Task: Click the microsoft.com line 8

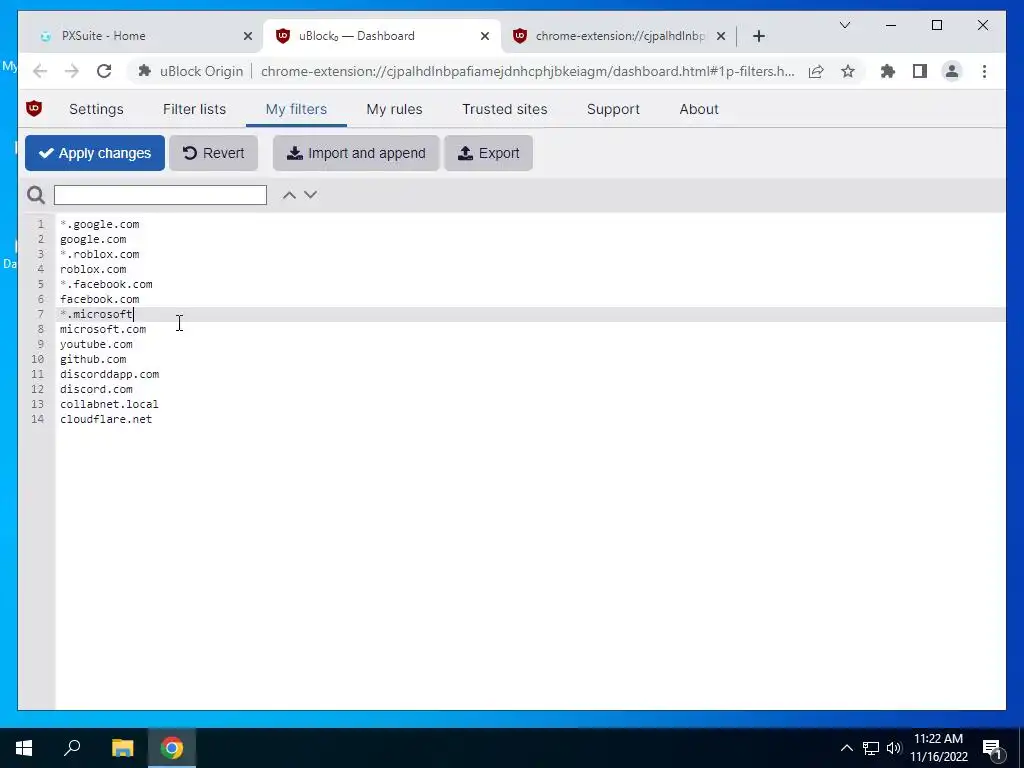Action: 103,329
